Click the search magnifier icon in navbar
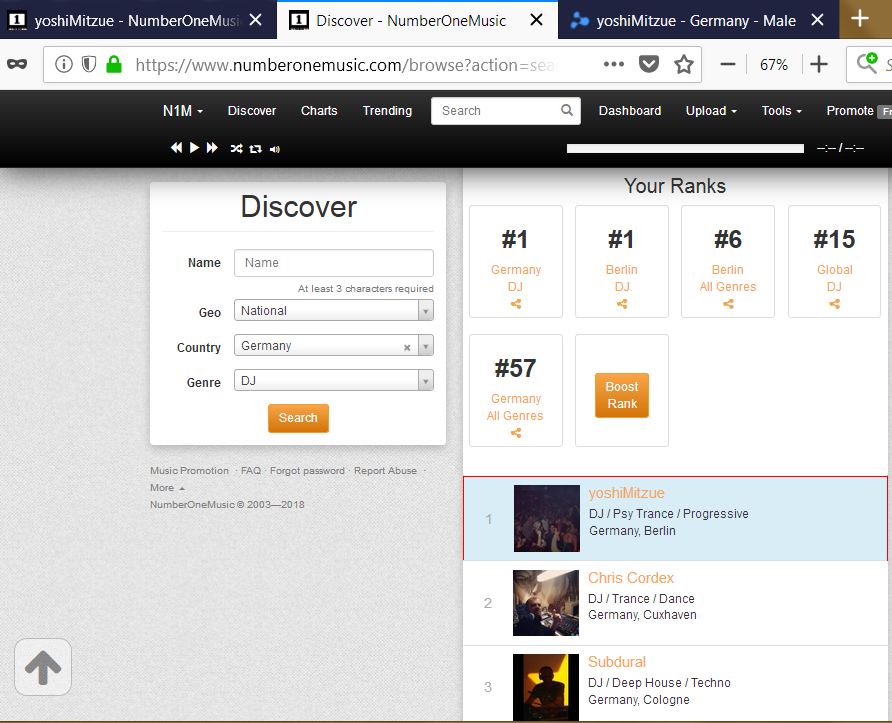The height and width of the screenshot is (723, 892). (567, 110)
